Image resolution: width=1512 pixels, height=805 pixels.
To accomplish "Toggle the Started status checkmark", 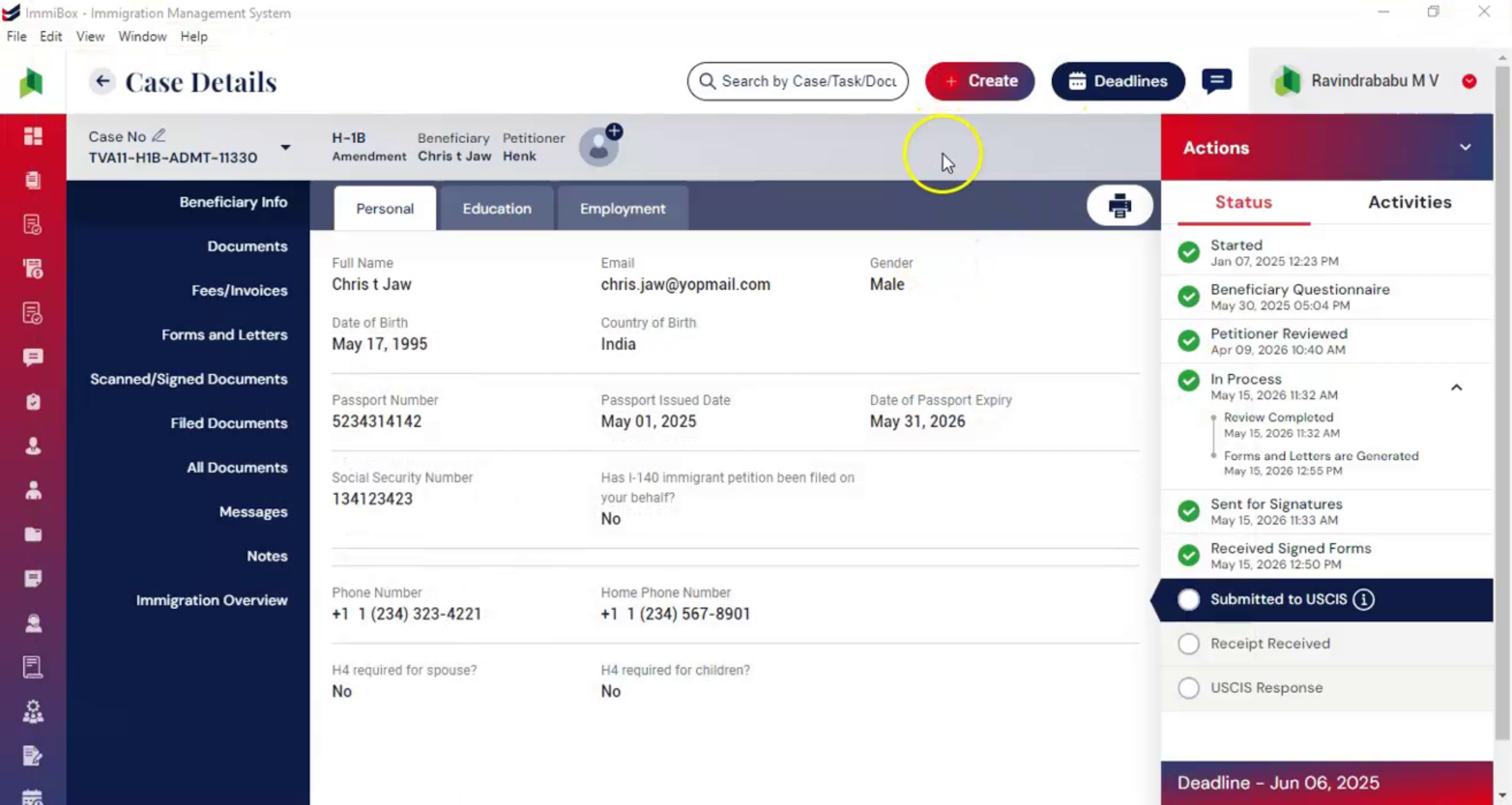I will [x=1189, y=253].
